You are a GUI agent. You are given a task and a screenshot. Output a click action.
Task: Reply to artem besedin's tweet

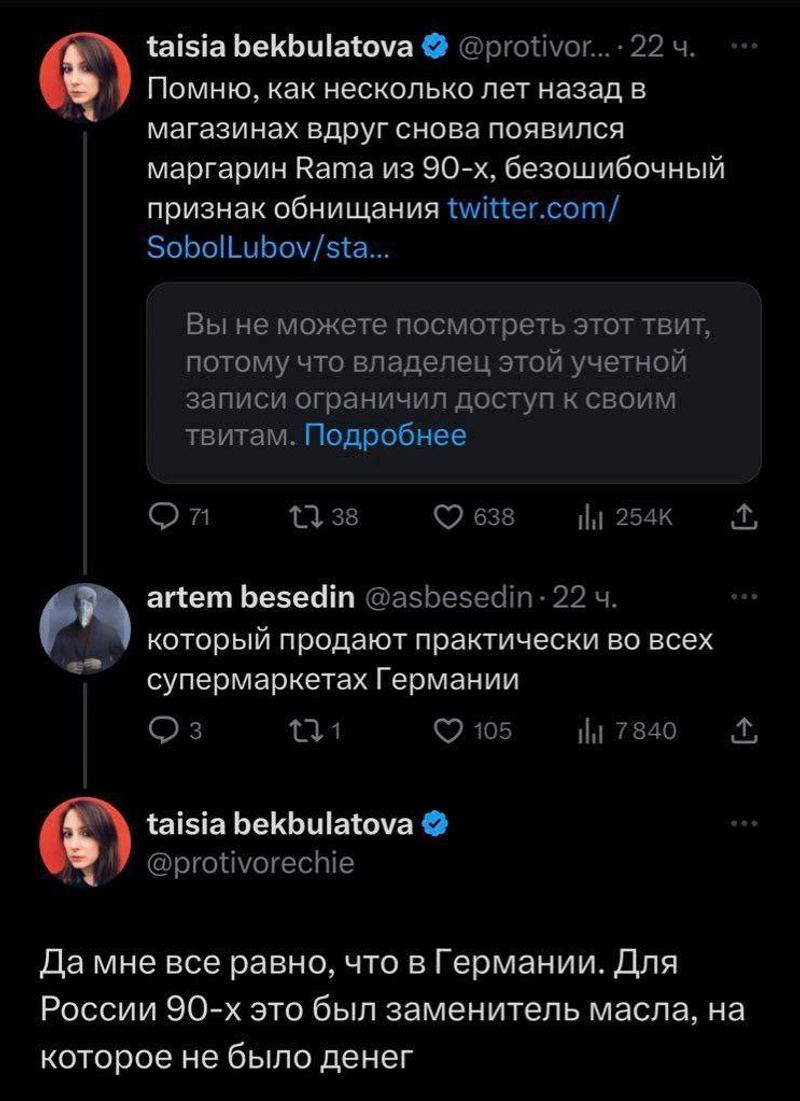161,731
